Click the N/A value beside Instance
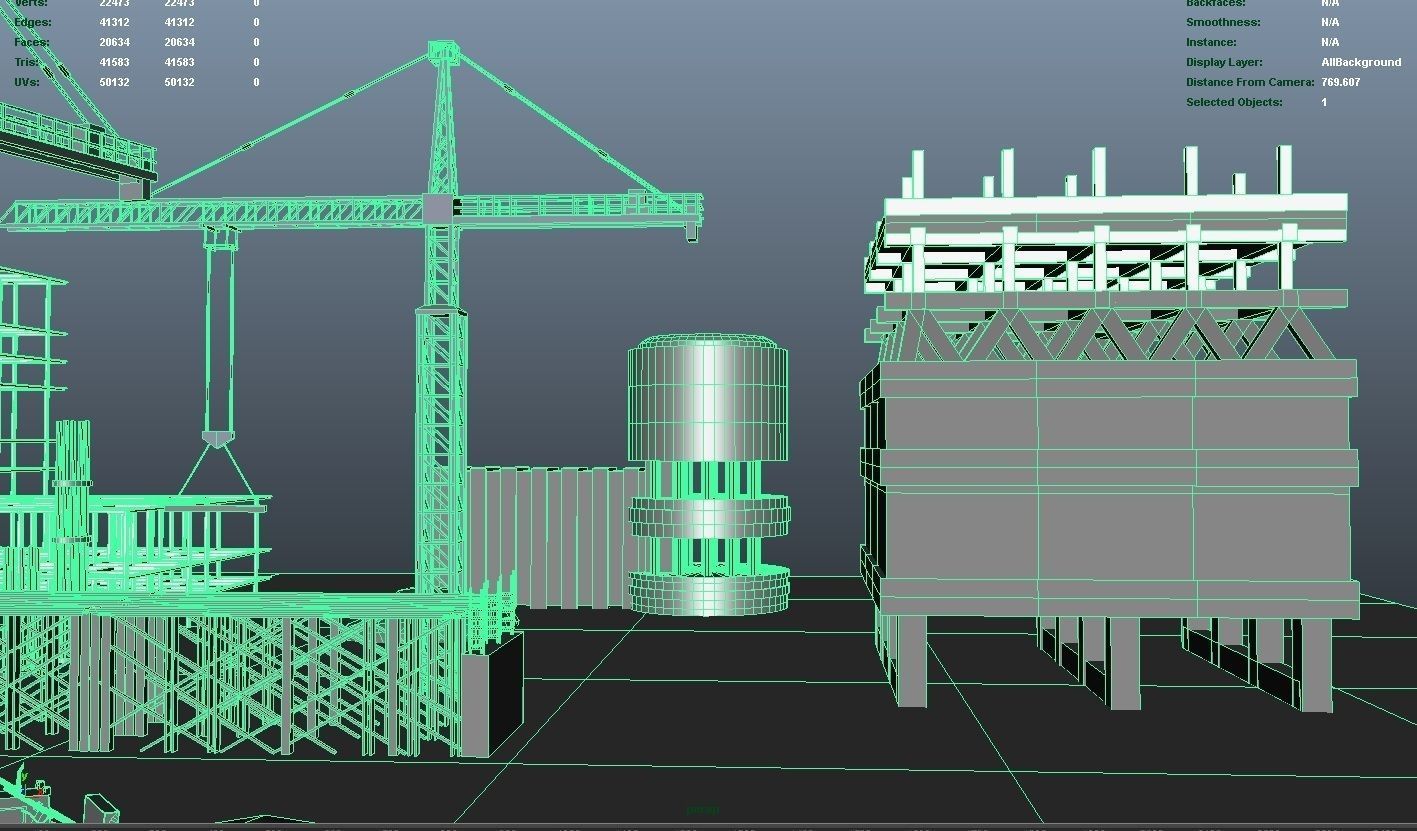The width and height of the screenshot is (1417, 831). pyautogui.click(x=1330, y=42)
